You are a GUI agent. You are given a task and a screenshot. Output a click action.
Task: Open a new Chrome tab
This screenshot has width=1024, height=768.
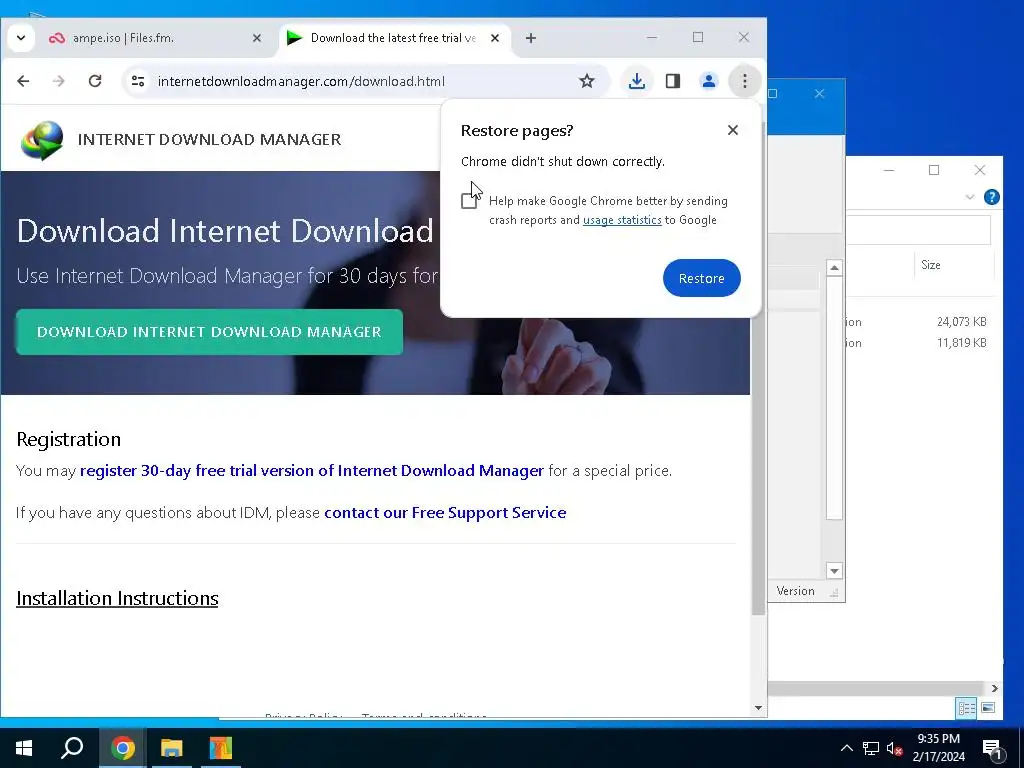pos(531,38)
